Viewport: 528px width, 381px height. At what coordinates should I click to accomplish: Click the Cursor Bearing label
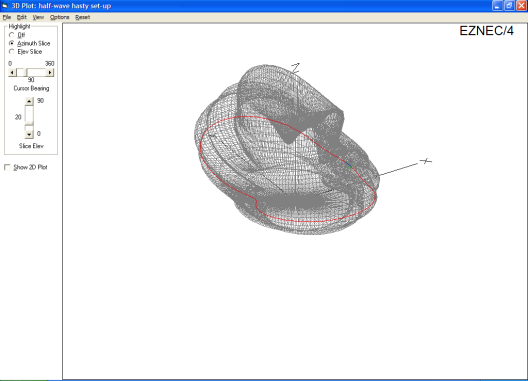tap(31, 88)
